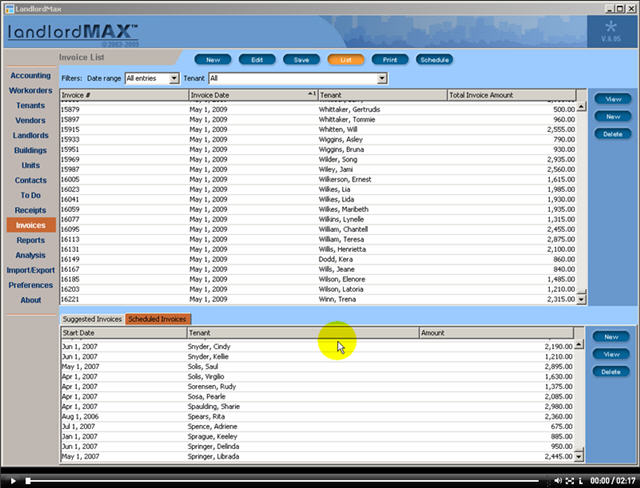
Task: Open Accounting in the sidebar
Action: pyautogui.click(x=31, y=75)
